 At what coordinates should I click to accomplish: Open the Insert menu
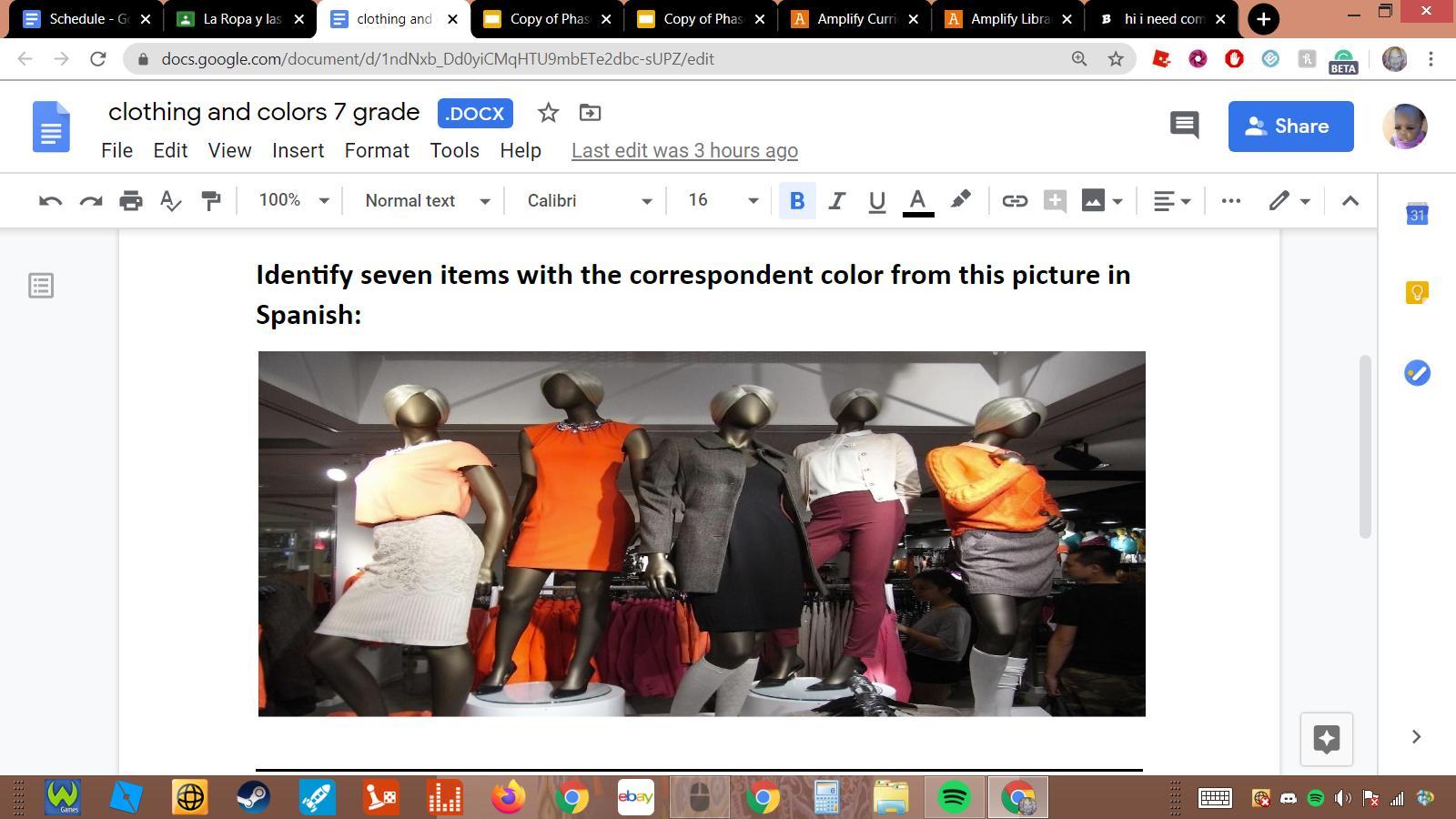click(x=298, y=151)
